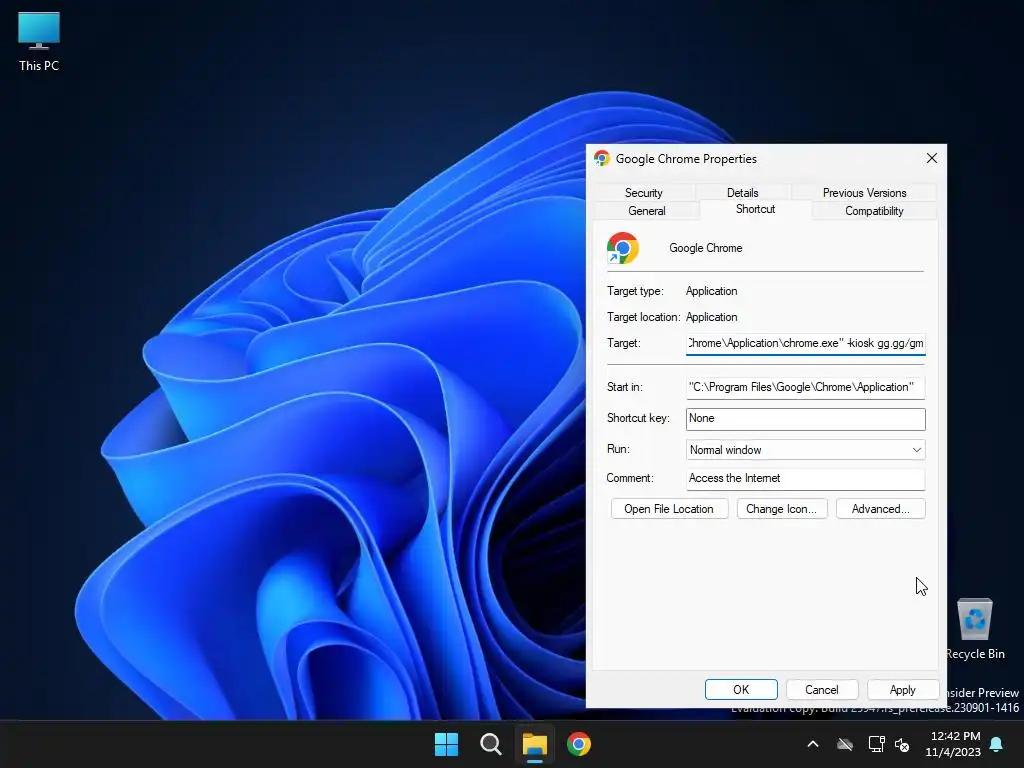Click the OneDrive cloud tray icon
This screenshot has height=768, width=1024.
(845, 744)
